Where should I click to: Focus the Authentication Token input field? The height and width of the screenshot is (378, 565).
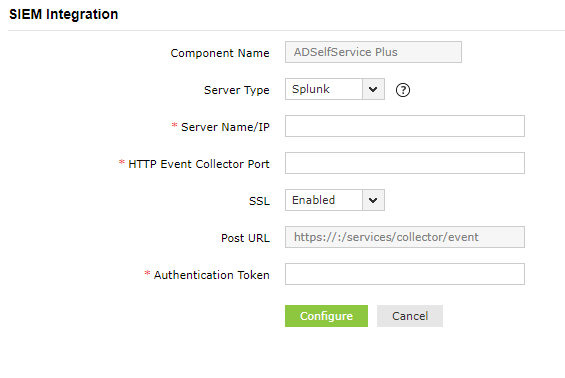point(405,274)
